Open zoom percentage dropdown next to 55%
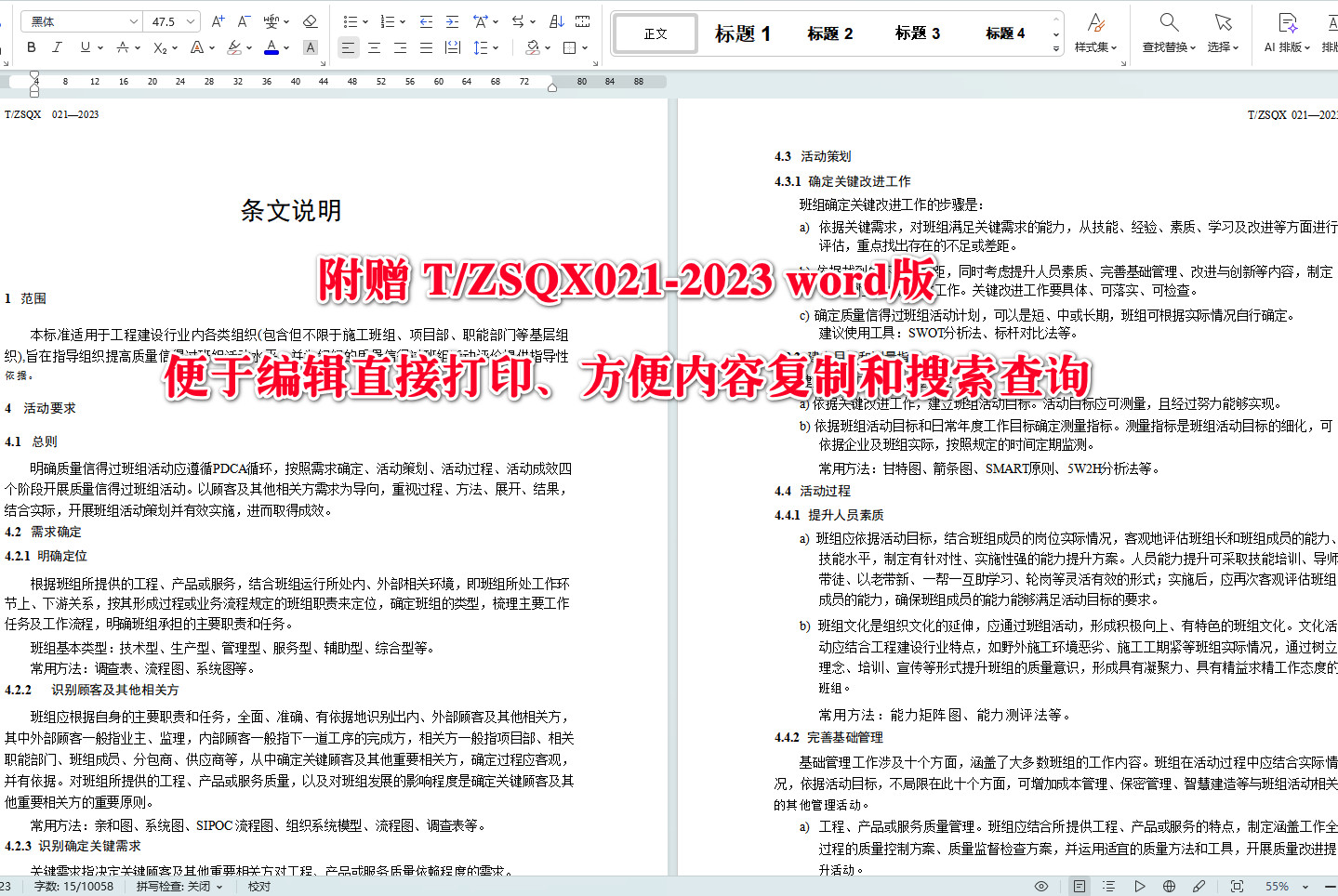 (x=1305, y=887)
